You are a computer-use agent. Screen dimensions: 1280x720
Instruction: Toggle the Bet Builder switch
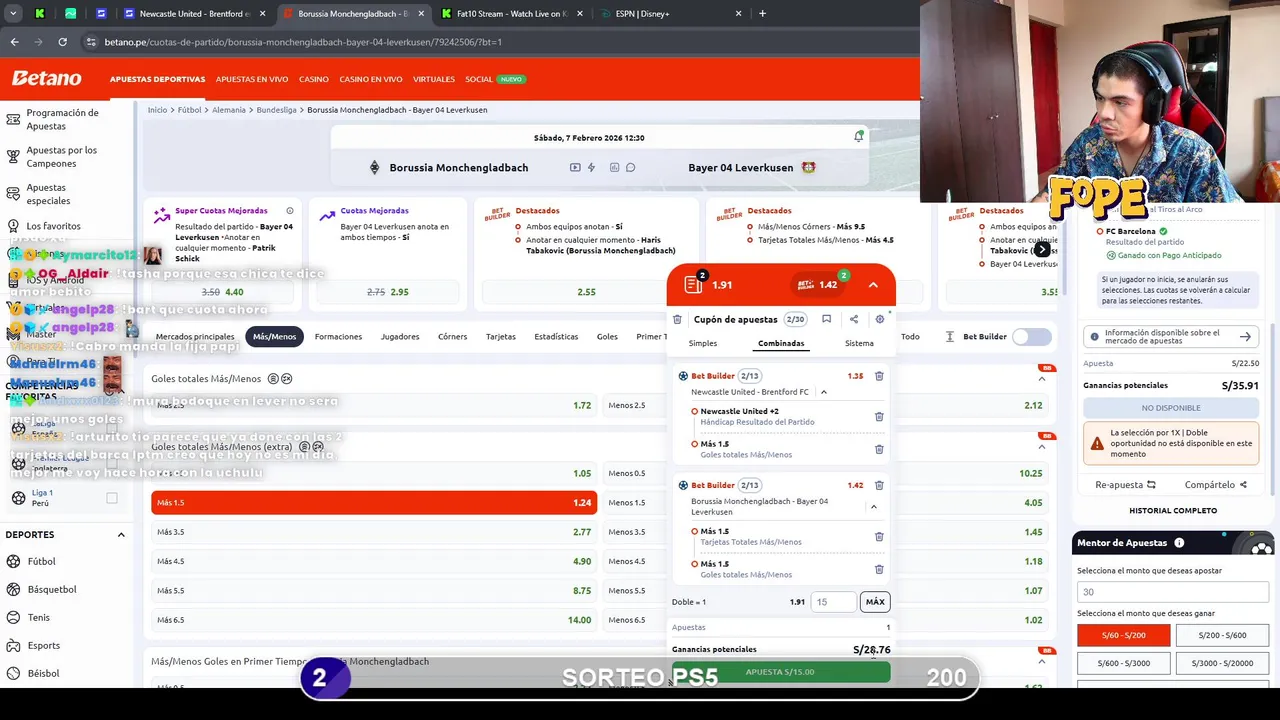coord(1031,337)
